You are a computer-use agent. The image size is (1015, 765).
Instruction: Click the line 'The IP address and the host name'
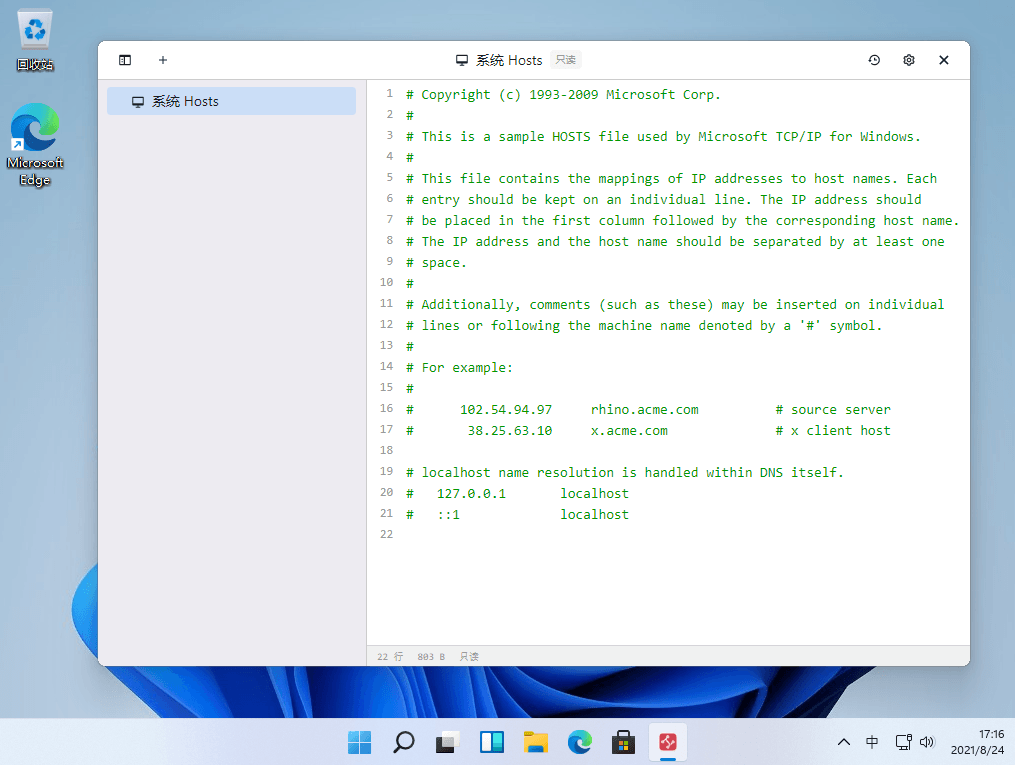point(675,241)
